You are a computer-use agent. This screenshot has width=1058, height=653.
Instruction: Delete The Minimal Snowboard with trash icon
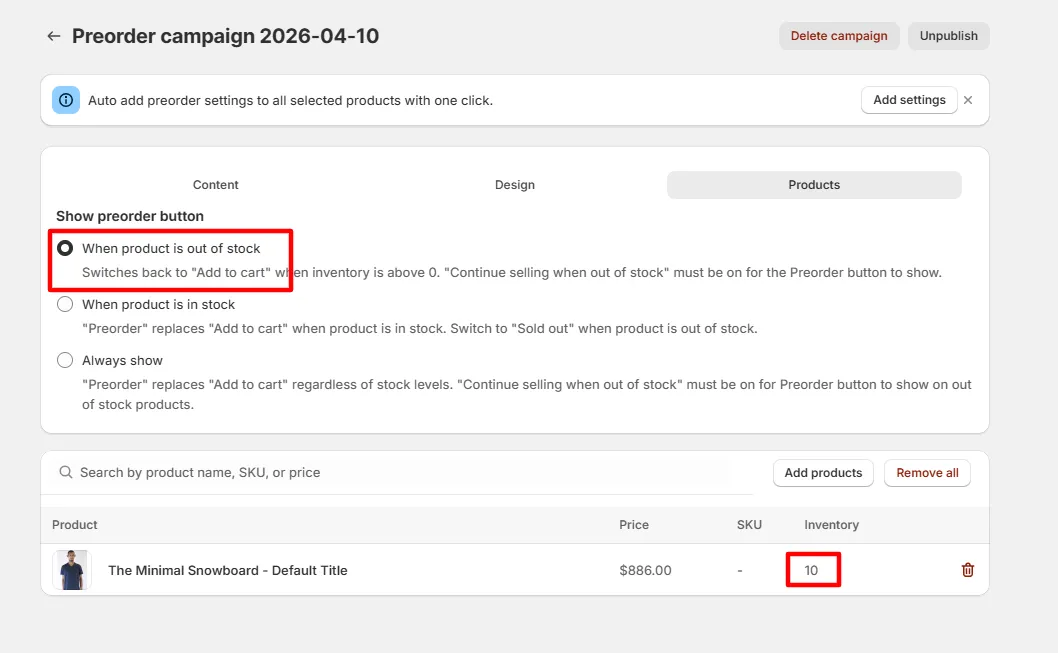pyautogui.click(x=968, y=570)
